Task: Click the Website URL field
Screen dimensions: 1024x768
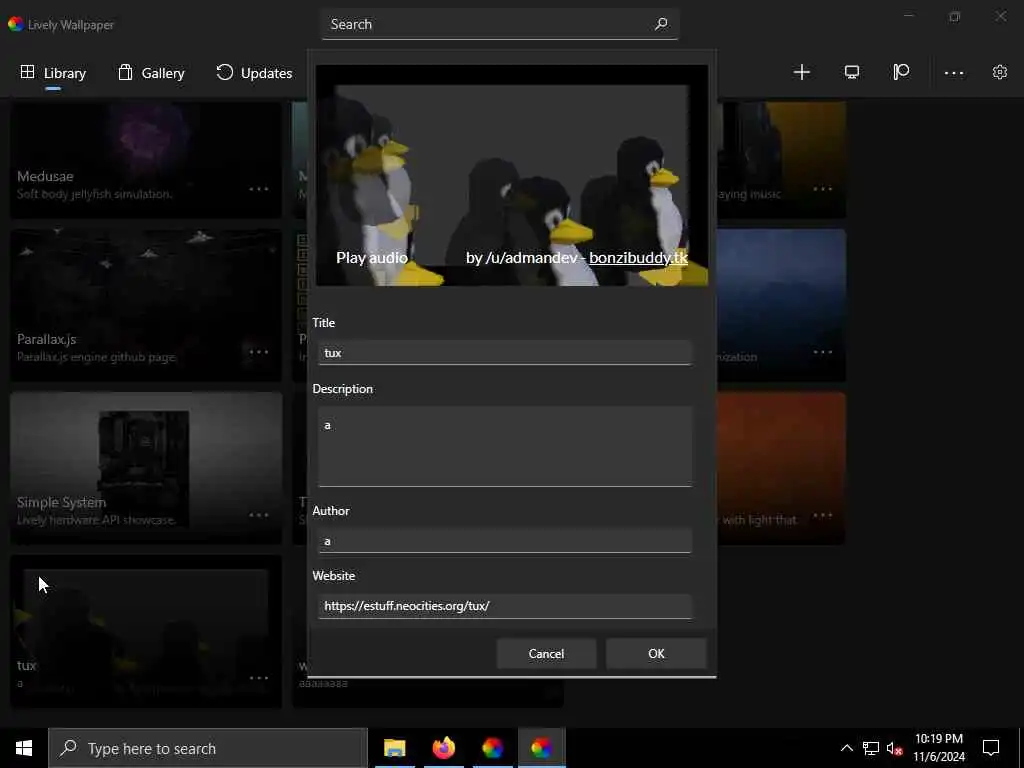Action: tap(504, 606)
